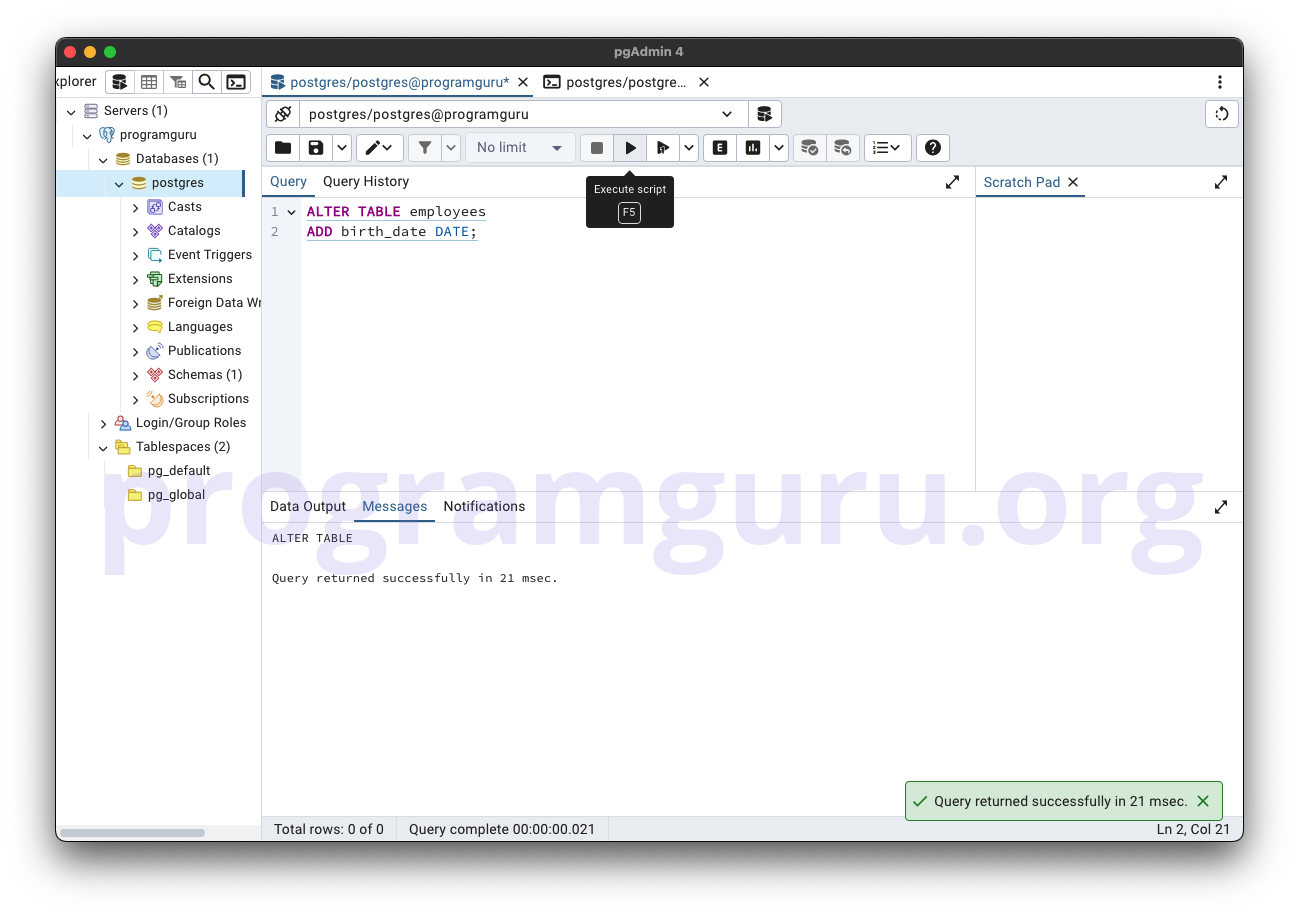
Task: Expand the Schemas (1) node
Action: click(x=135, y=375)
